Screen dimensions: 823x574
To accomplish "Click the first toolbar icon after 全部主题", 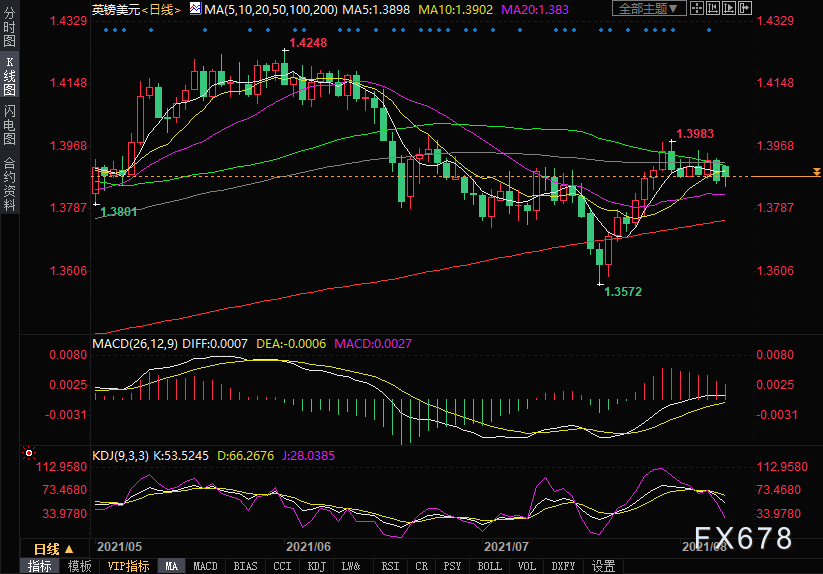I will 698,9.
